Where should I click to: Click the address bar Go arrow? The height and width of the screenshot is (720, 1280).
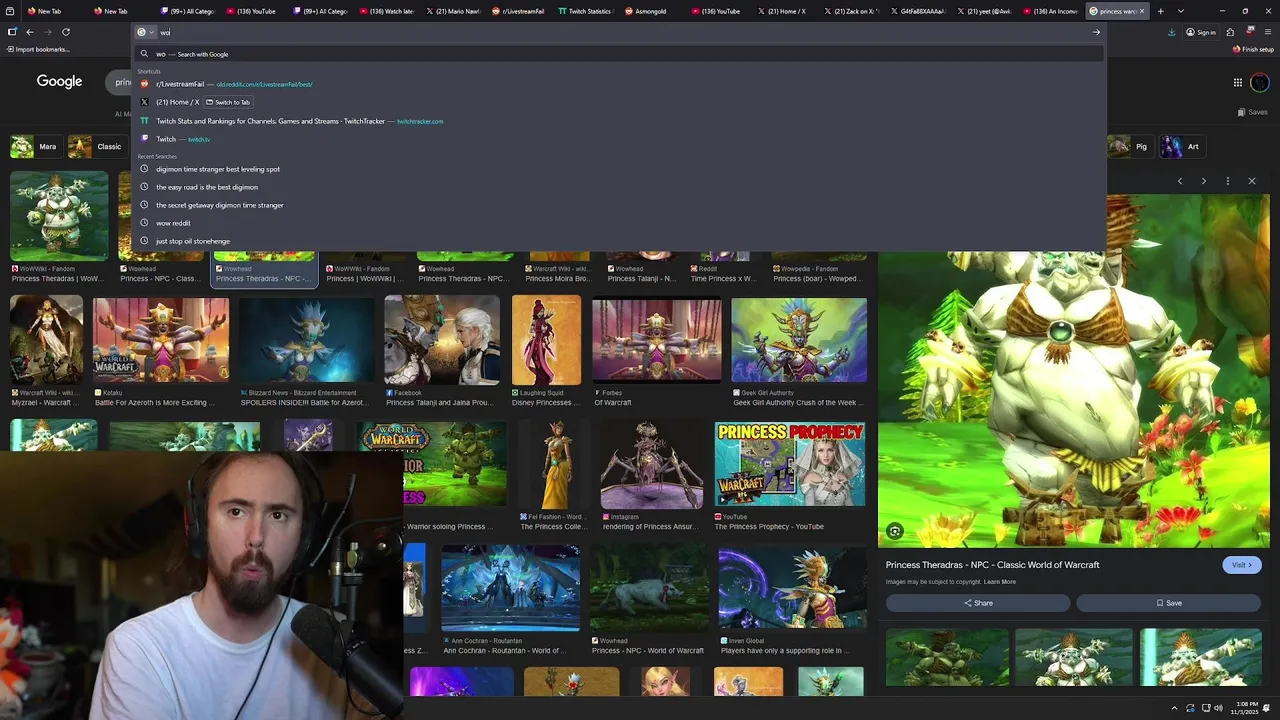tap(1096, 32)
